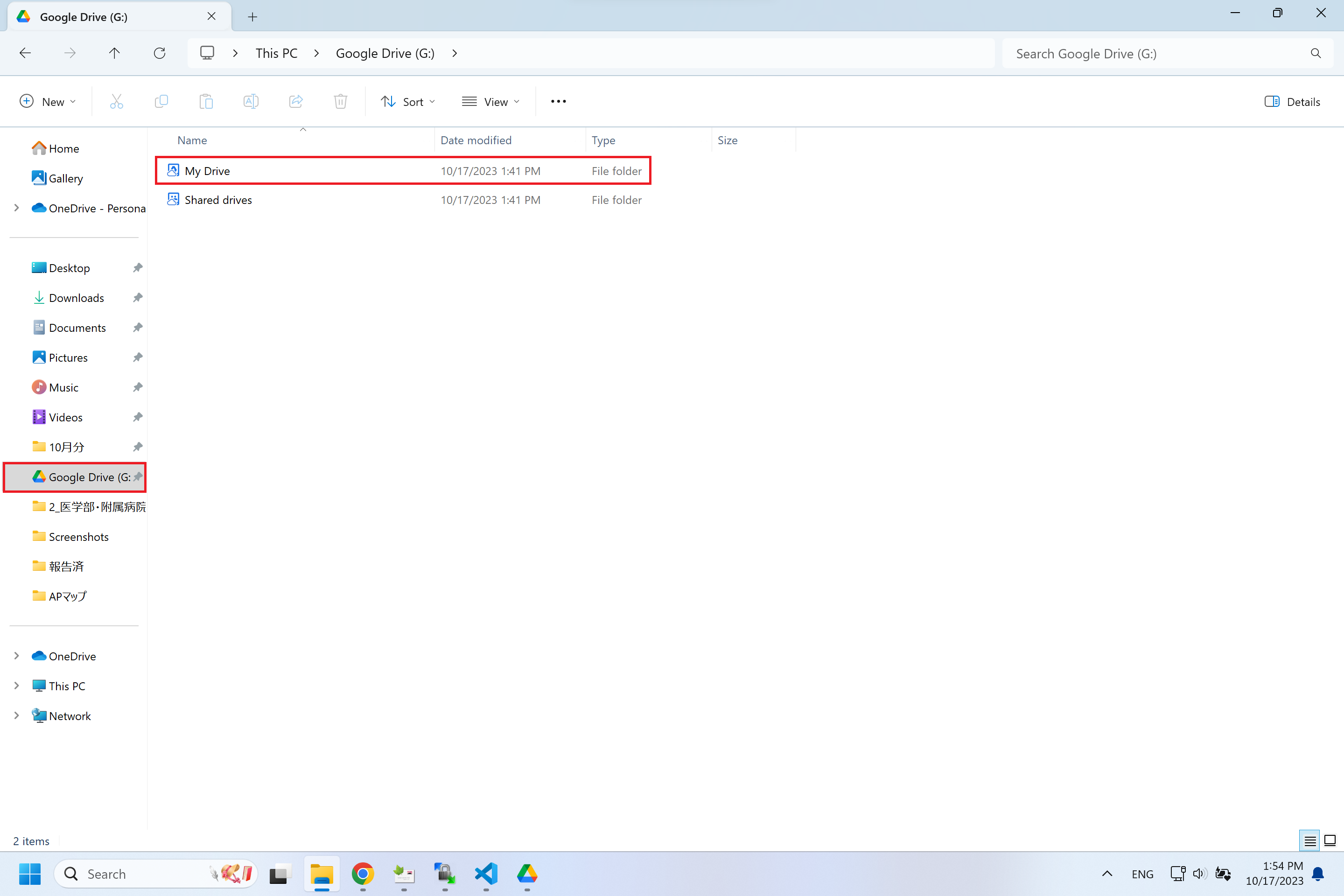Image resolution: width=1344 pixels, height=896 pixels.
Task: Add a new File Explorer tab
Action: click(x=252, y=17)
